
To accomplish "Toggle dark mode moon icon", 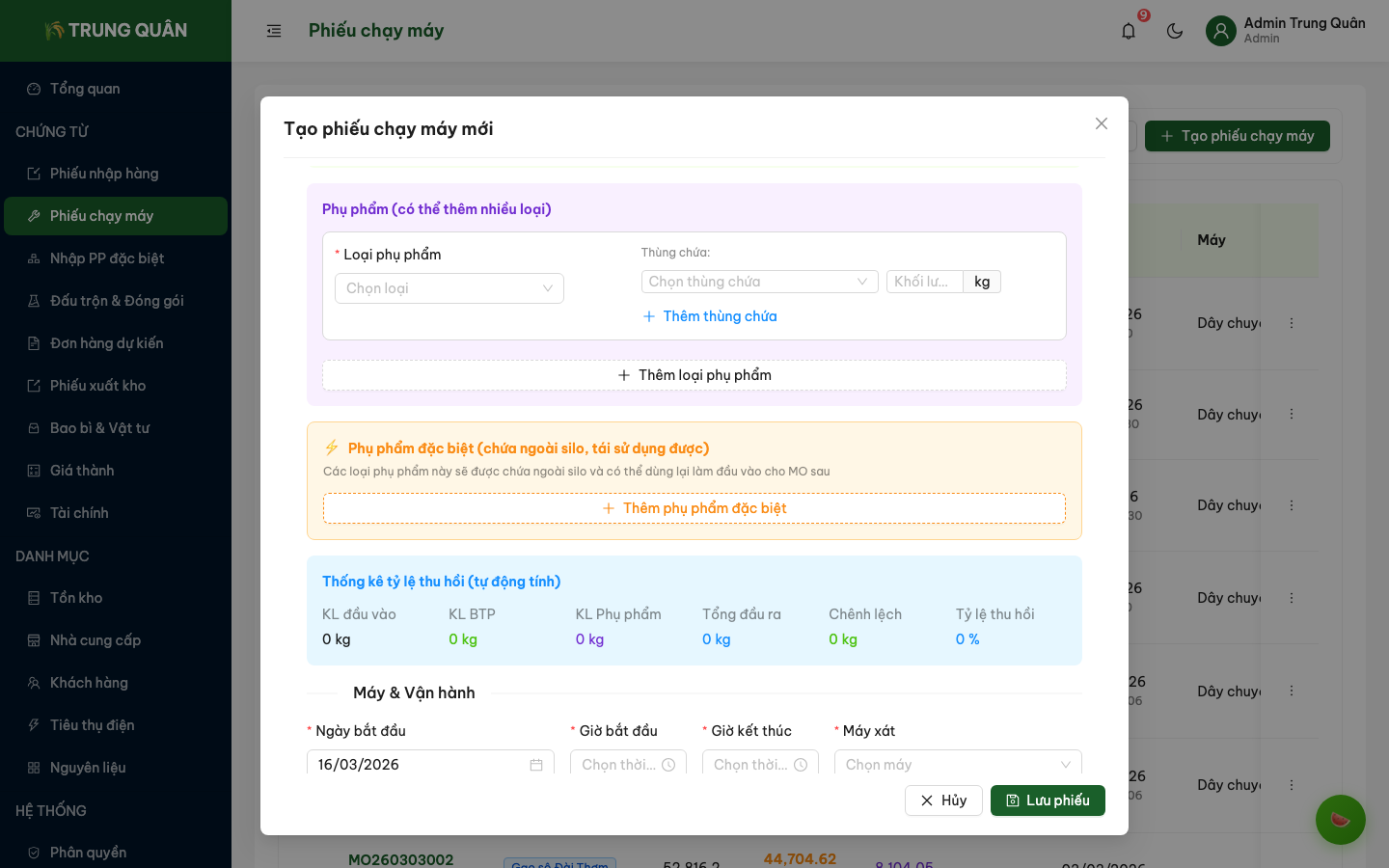I will coord(1175,31).
